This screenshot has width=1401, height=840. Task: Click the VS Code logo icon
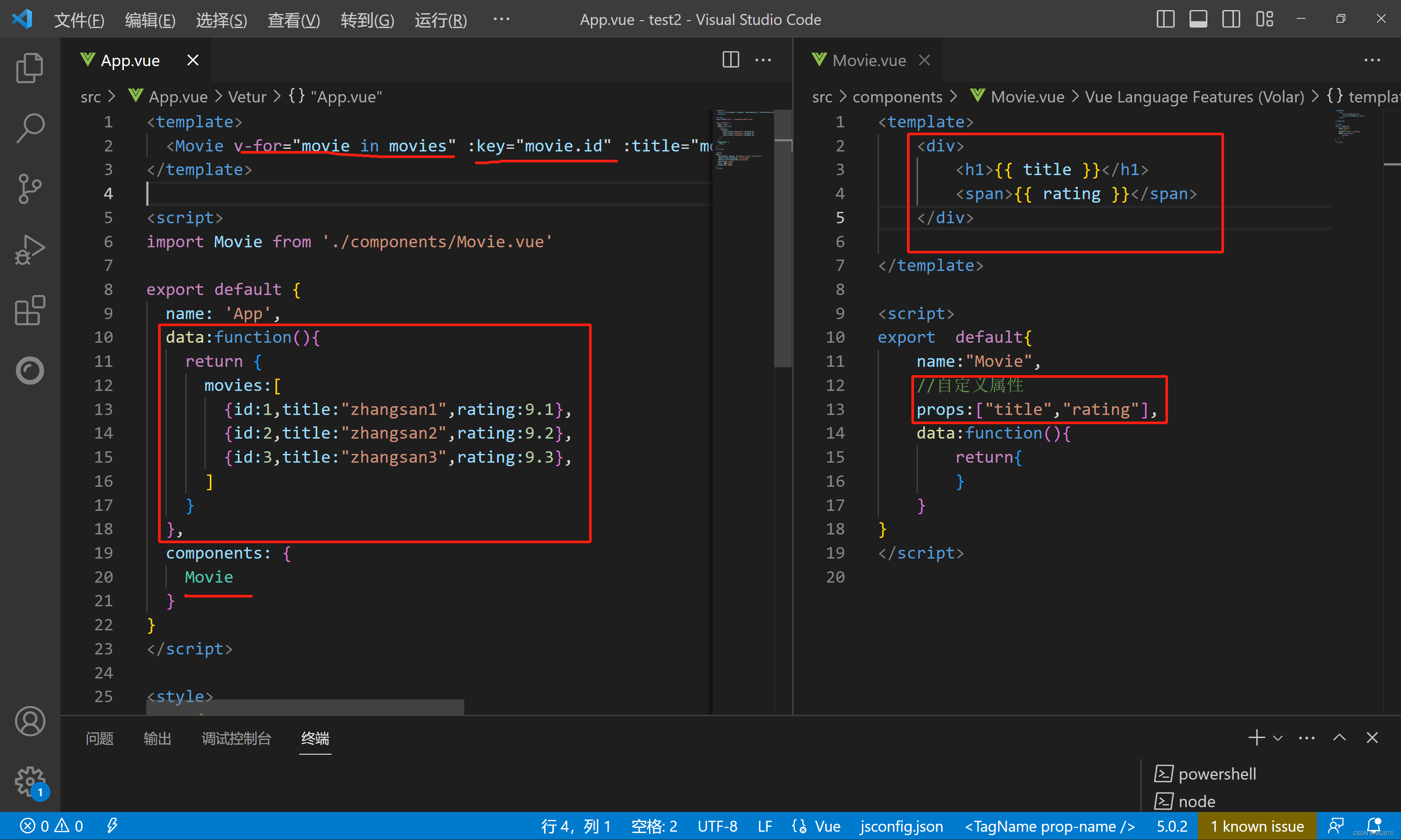(22, 19)
